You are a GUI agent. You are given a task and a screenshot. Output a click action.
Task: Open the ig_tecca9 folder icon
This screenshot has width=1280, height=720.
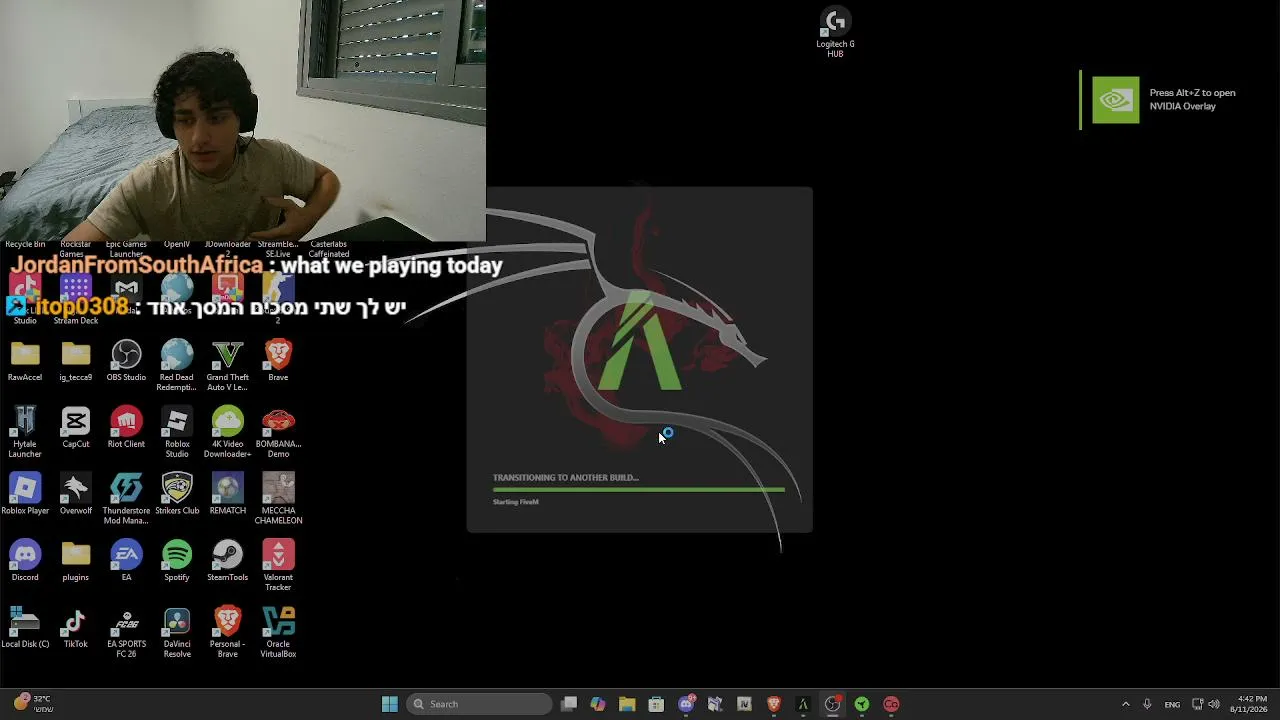click(x=76, y=362)
